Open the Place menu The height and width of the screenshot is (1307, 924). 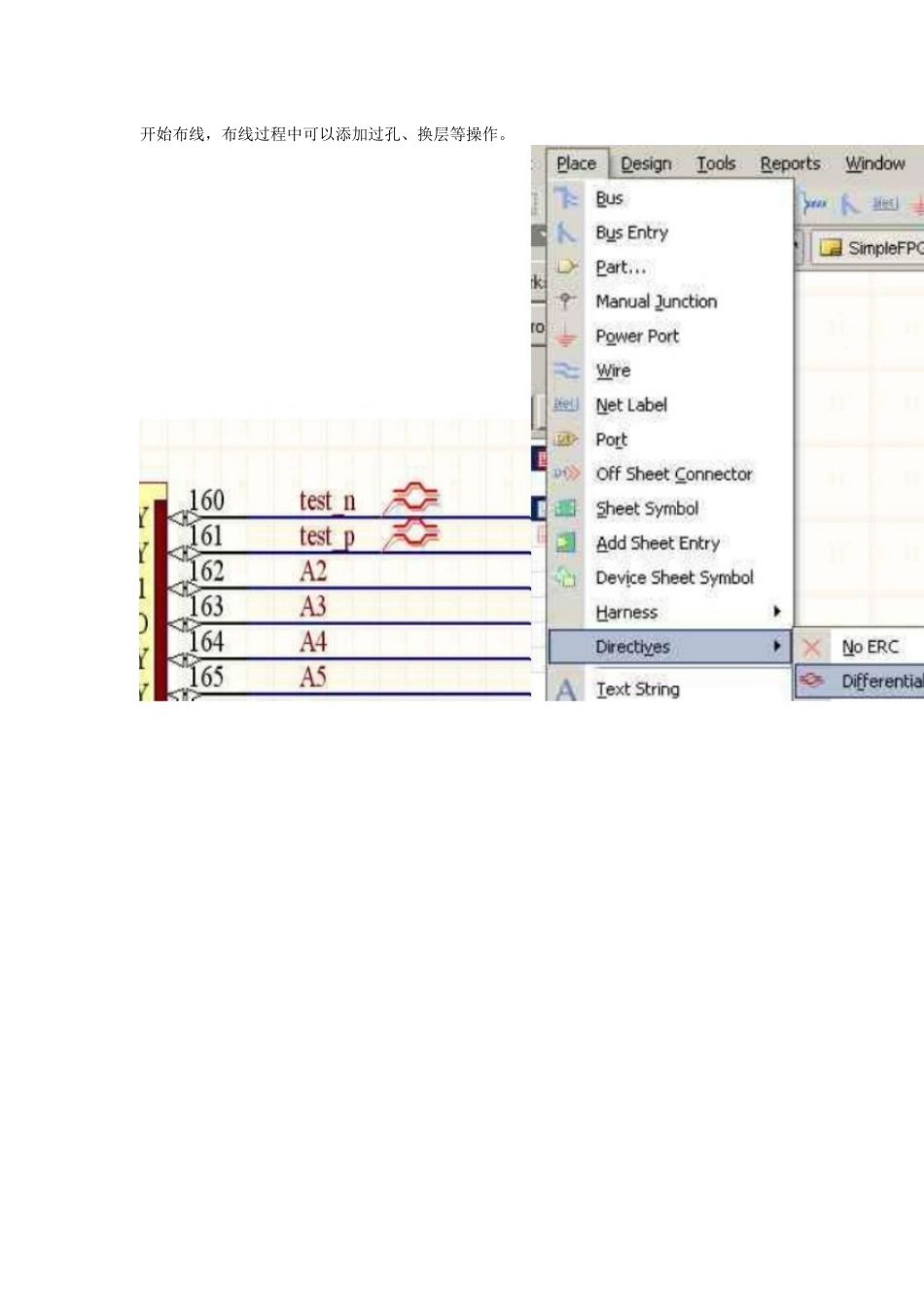[577, 163]
